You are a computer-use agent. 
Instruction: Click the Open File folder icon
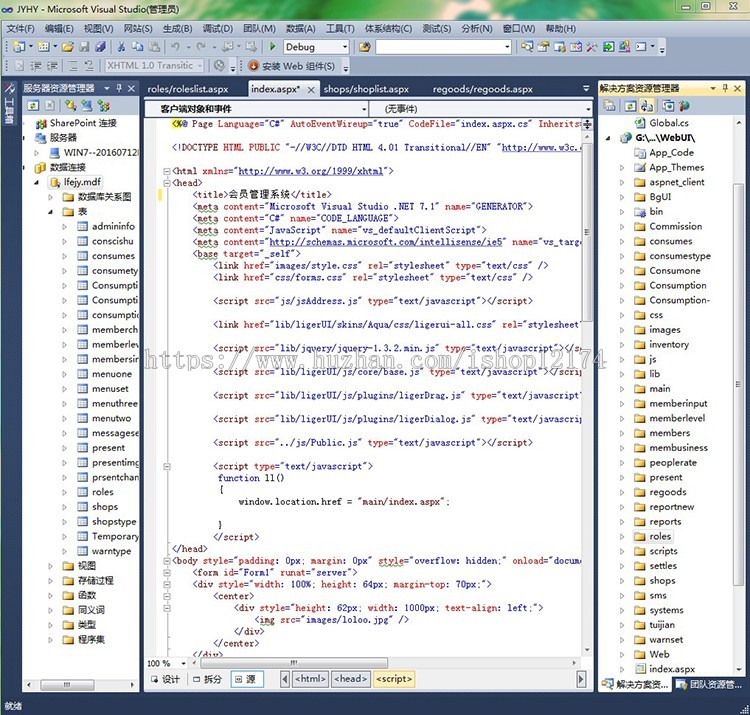pyautogui.click(x=68, y=46)
